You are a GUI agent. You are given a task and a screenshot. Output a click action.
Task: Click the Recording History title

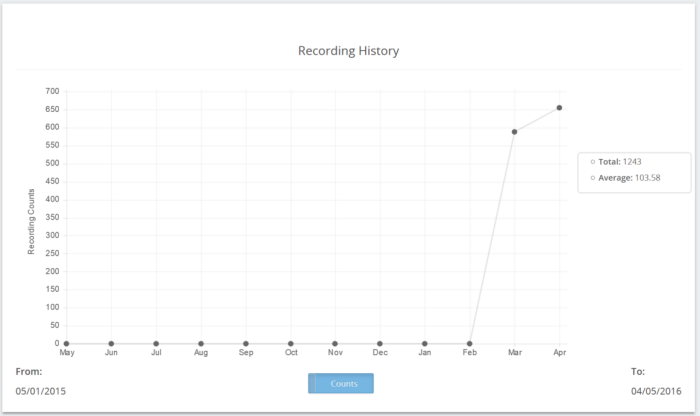[x=348, y=51]
